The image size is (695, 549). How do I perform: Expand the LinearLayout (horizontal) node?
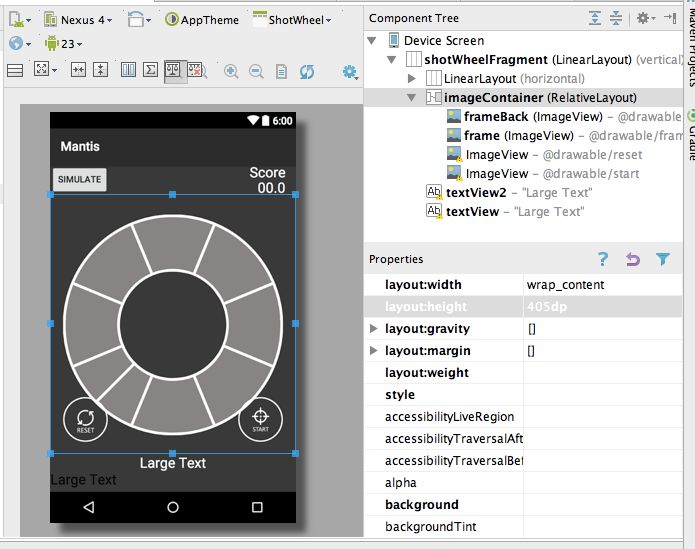click(x=412, y=78)
